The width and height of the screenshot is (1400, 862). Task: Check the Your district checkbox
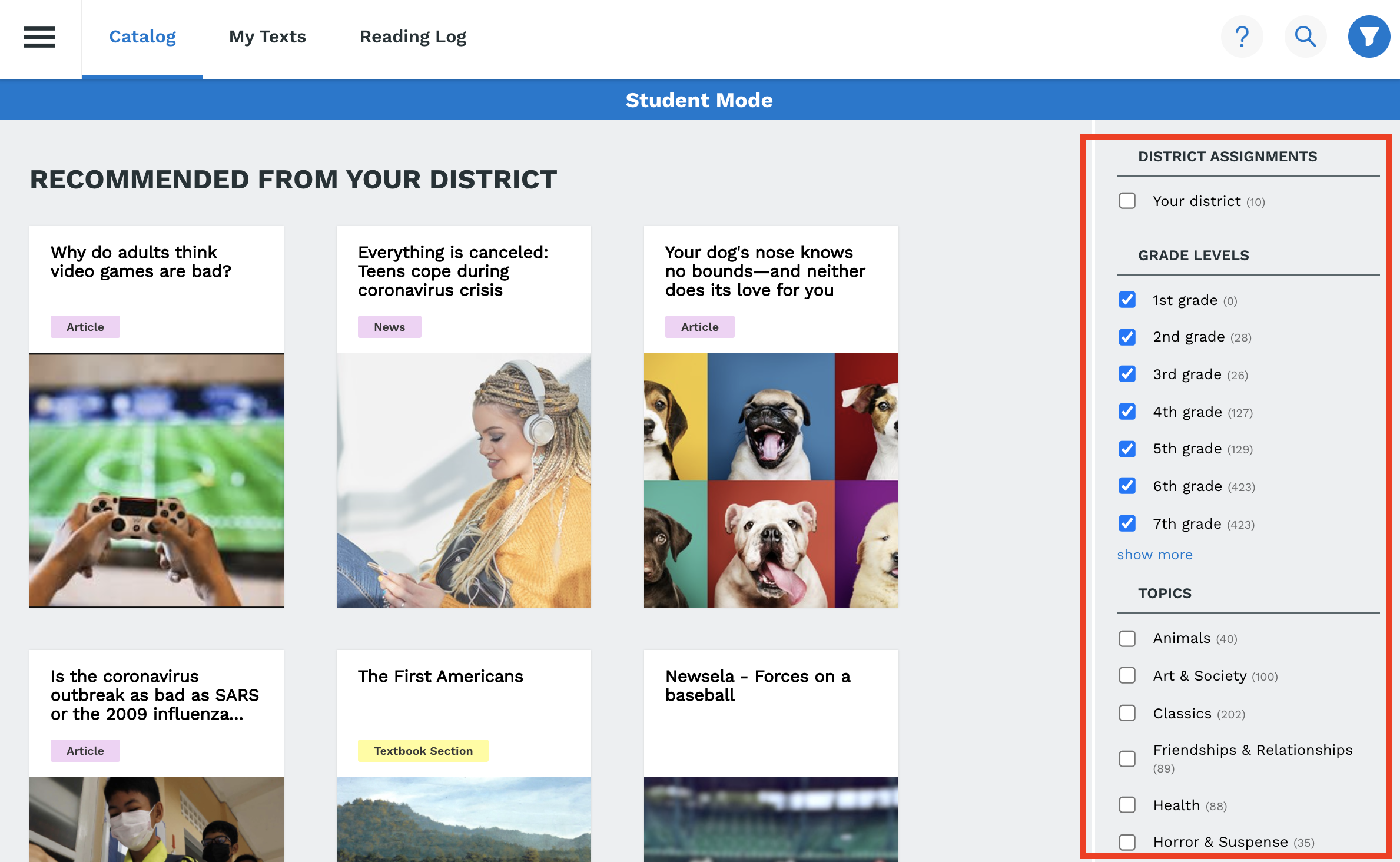click(1127, 201)
